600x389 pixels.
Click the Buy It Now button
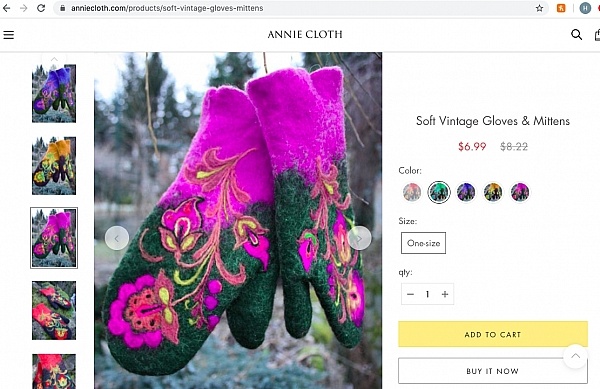(x=493, y=371)
